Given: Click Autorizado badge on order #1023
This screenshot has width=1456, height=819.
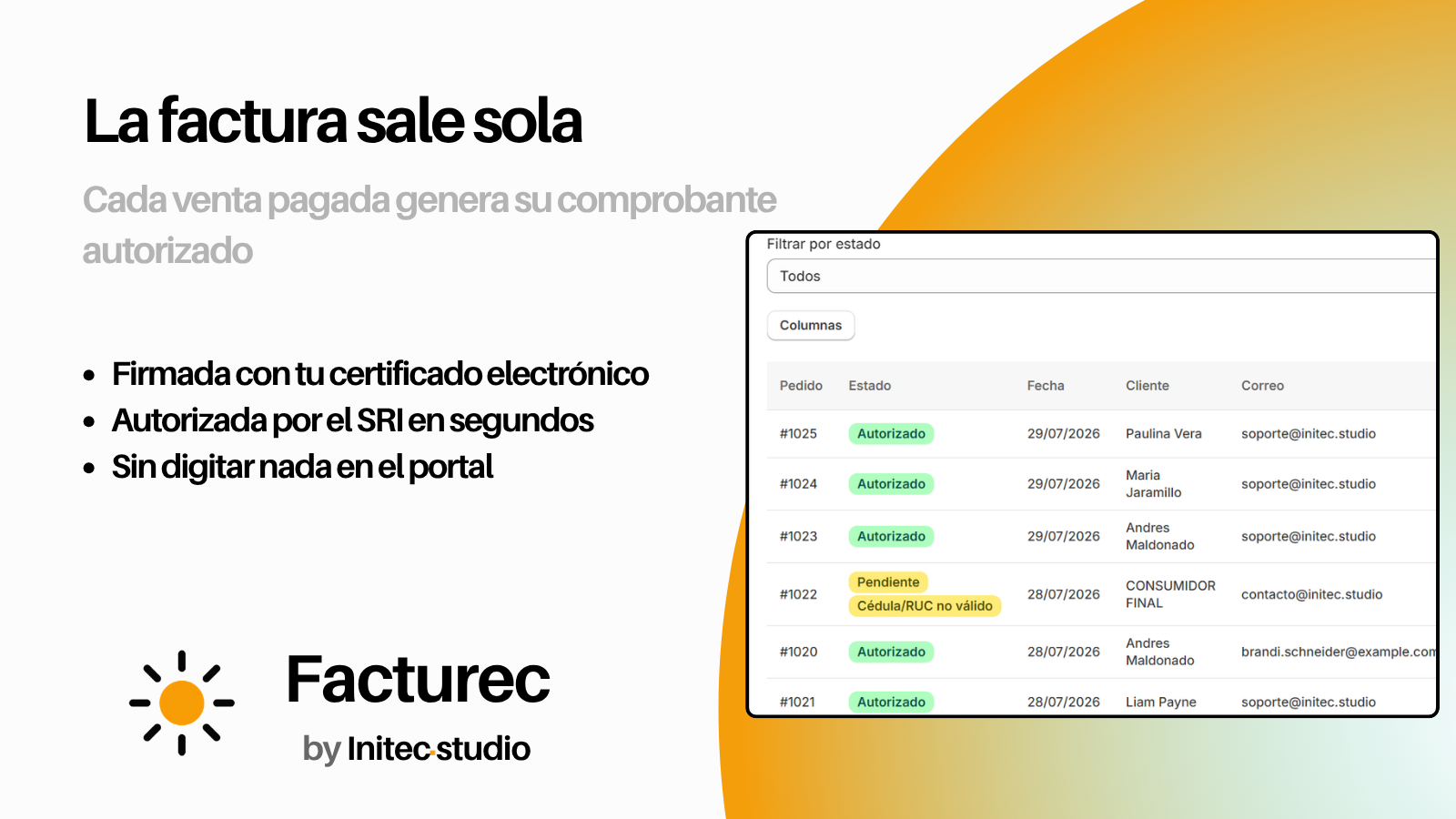Looking at the screenshot, I should [891, 537].
